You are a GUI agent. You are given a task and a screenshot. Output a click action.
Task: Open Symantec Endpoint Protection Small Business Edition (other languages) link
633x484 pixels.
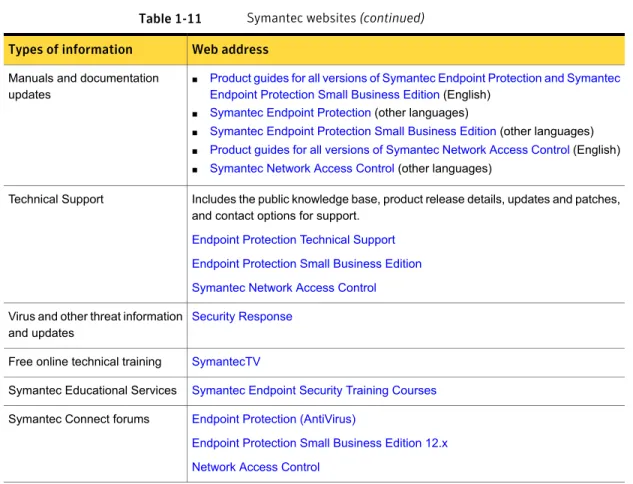pyautogui.click(x=353, y=131)
